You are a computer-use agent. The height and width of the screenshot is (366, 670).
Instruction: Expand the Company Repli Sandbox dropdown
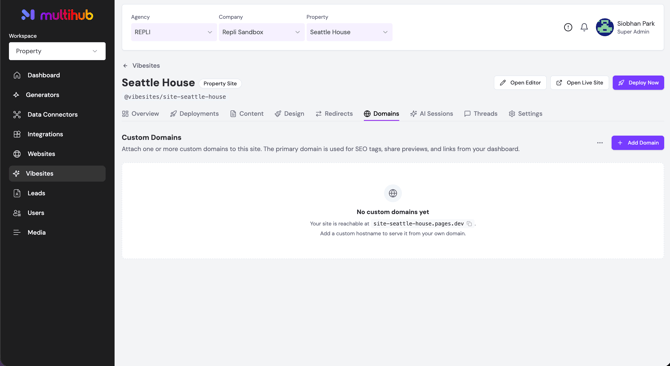tap(262, 32)
